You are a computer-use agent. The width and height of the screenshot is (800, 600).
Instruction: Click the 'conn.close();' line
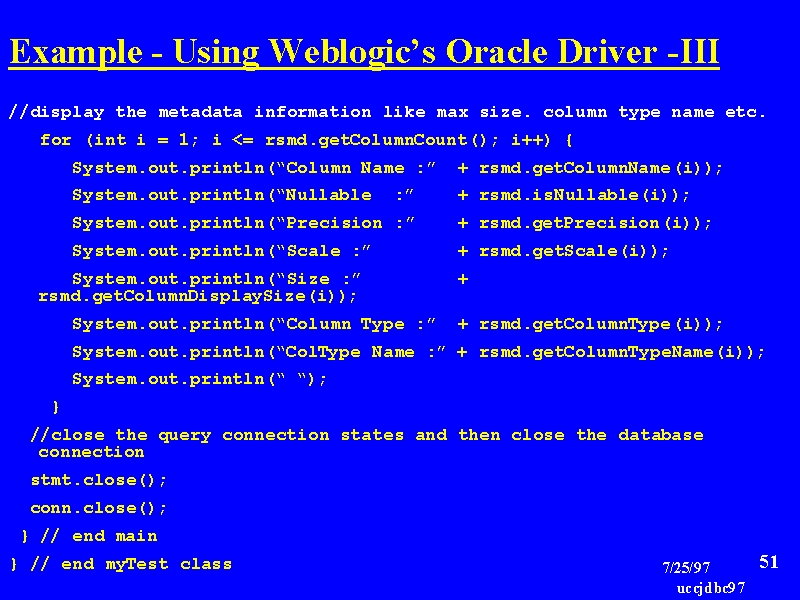tap(98, 509)
